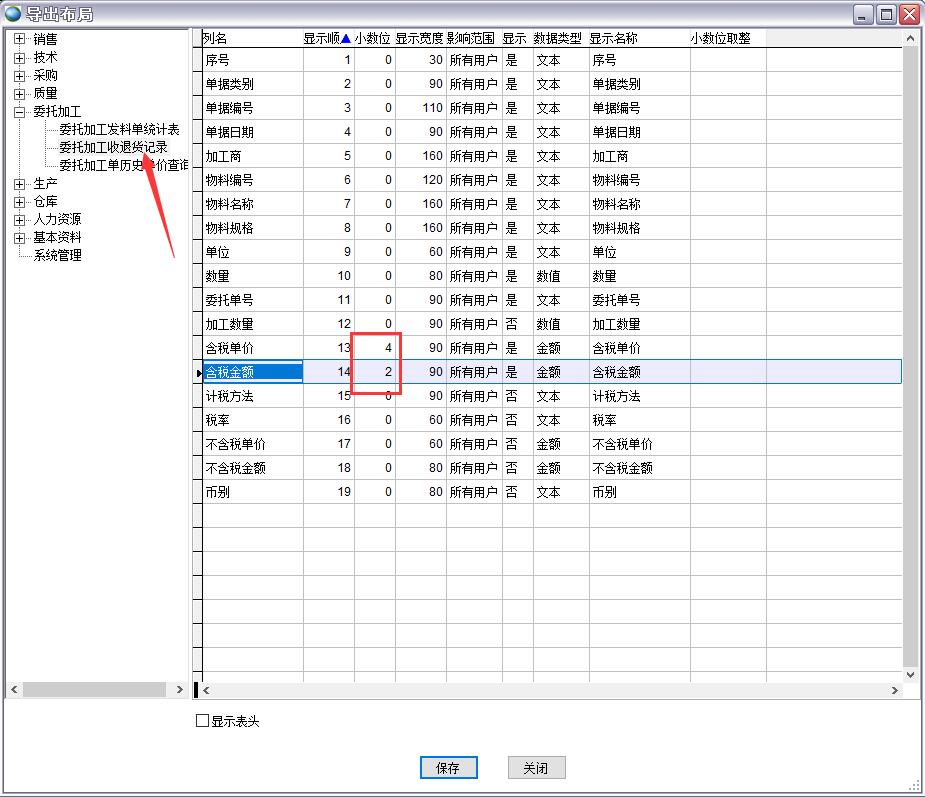Viewport: 925px width, 797px height.
Task: Collapse the 委托加工 tree node
Action: click(x=19, y=112)
